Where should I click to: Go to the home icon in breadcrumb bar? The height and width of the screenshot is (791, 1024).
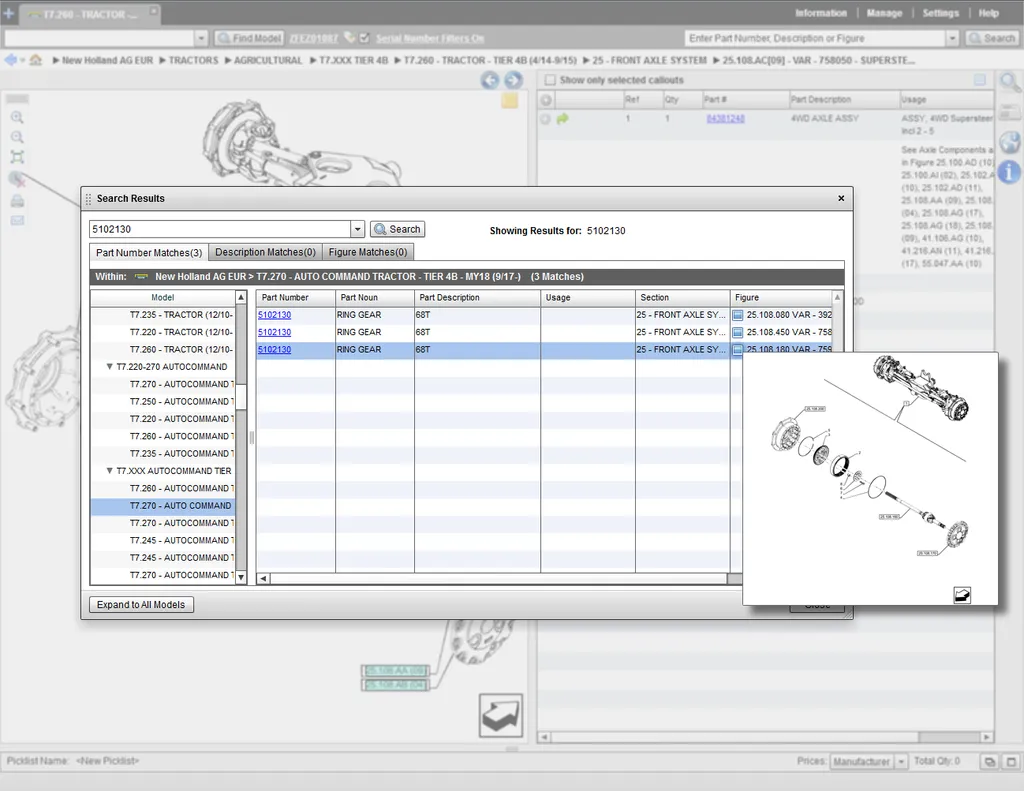pos(36,60)
